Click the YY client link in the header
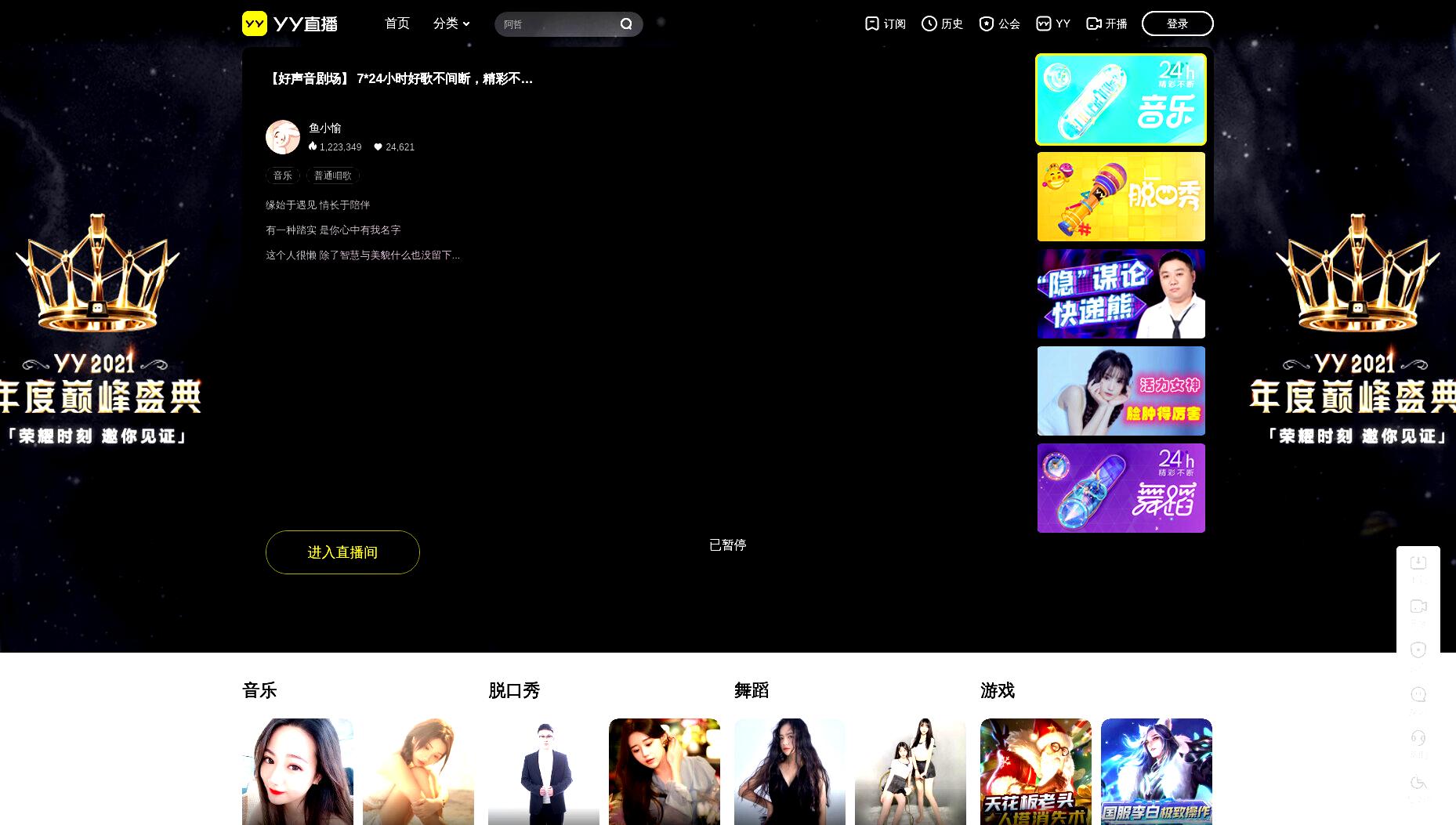1456x825 pixels. click(x=1053, y=24)
